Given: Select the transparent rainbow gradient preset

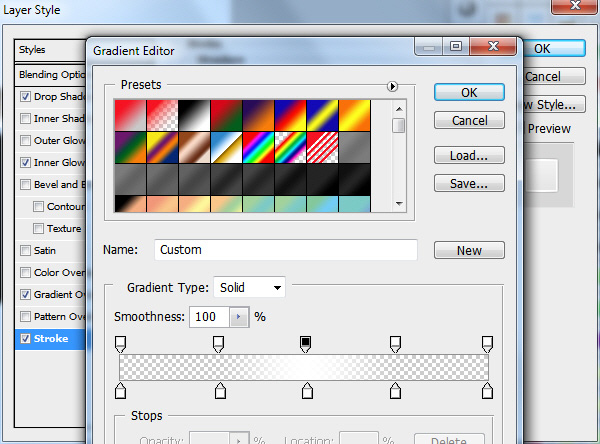Looking at the screenshot, I should (290, 147).
